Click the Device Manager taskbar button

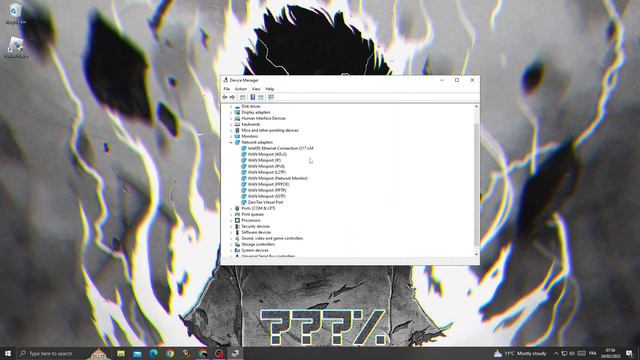pos(236,353)
